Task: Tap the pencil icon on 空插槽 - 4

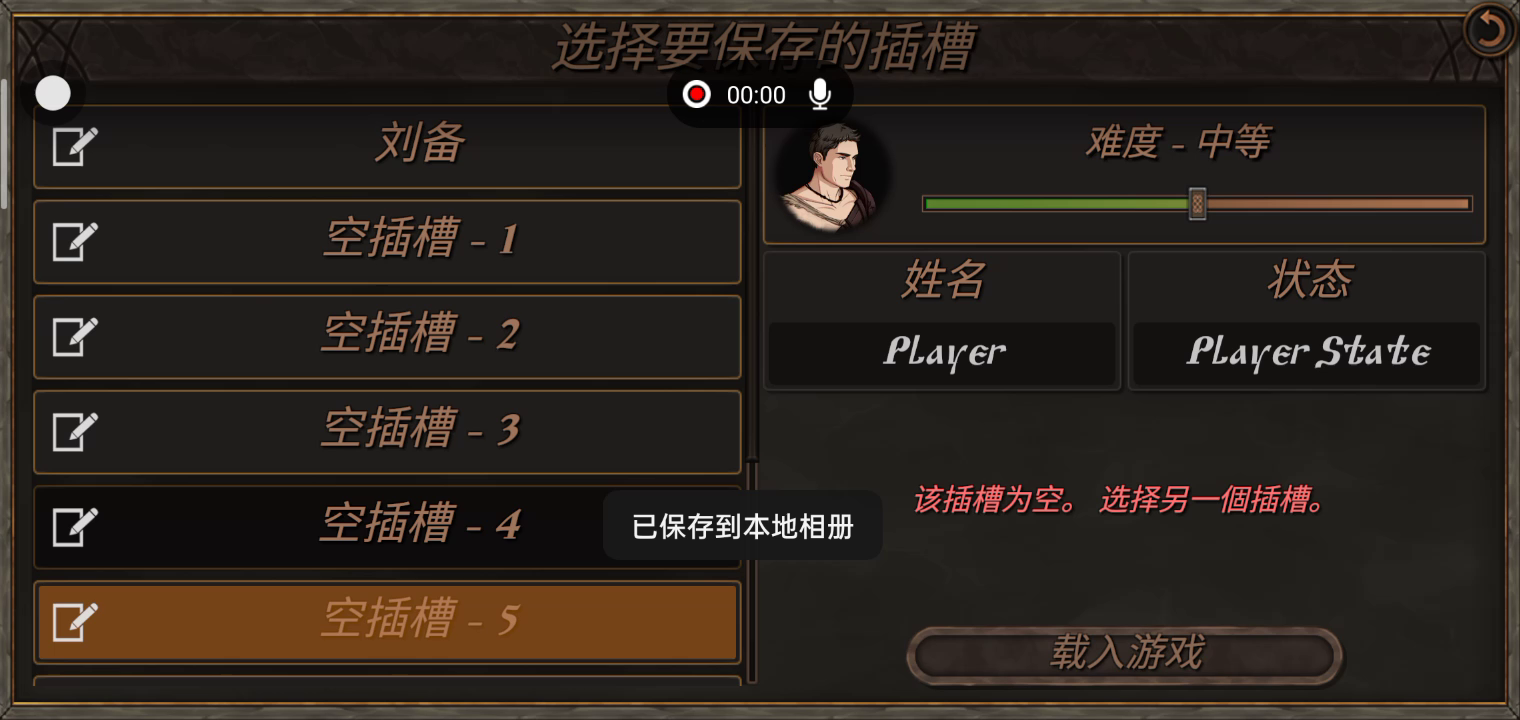Action: click(x=75, y=526)
